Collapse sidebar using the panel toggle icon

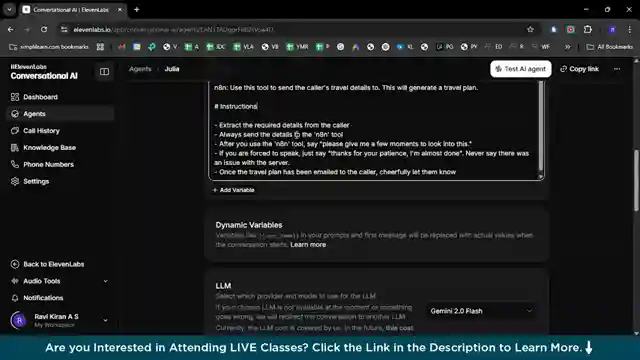pos(104,72)
